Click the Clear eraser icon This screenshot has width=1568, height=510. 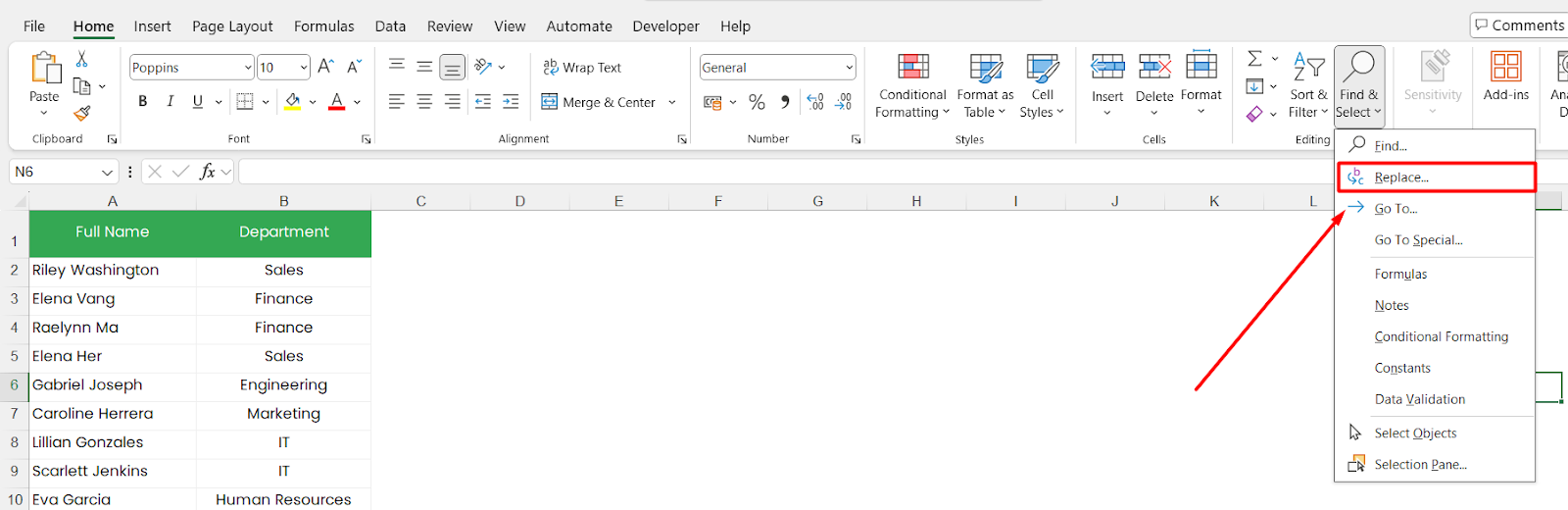pyautogui.click(x=1254, y=114)
